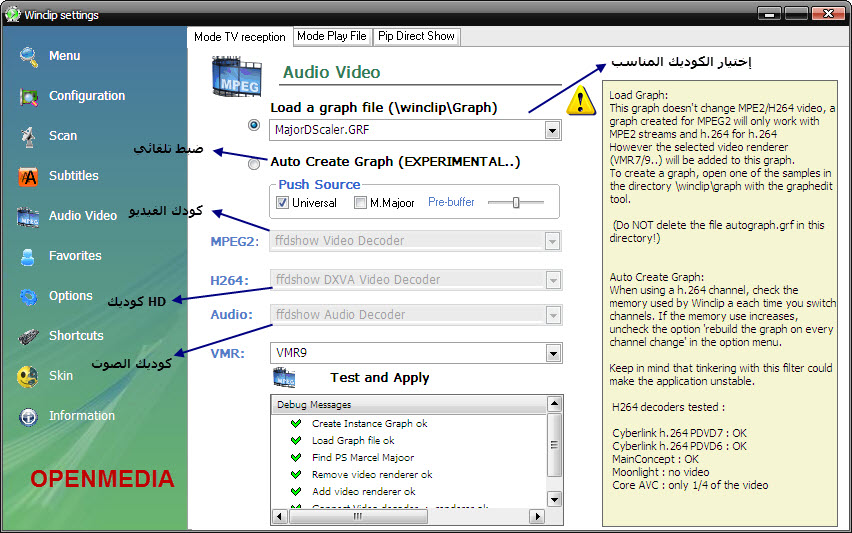Click debug messages scroll down arrow
The width and height of the screenshot is (852, 533).
click(x=554, y=499)
